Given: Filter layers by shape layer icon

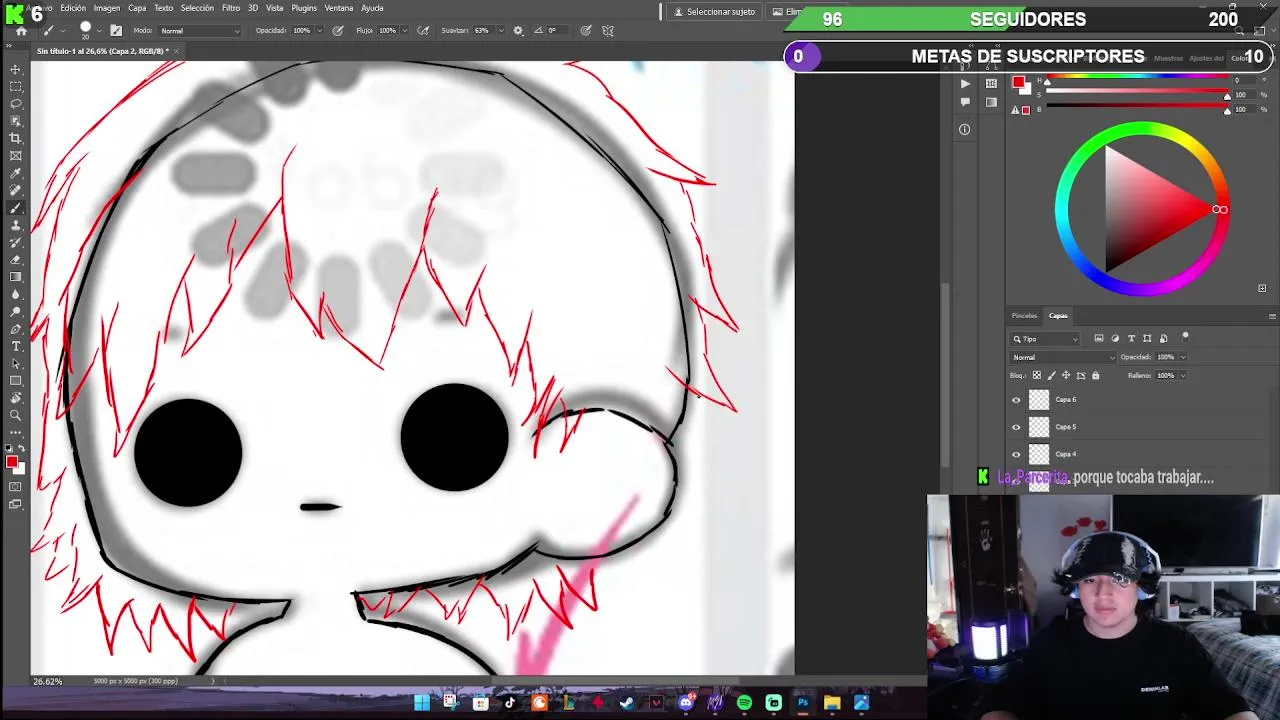Looking at the screenshot, I should [x=1147, y=339].
